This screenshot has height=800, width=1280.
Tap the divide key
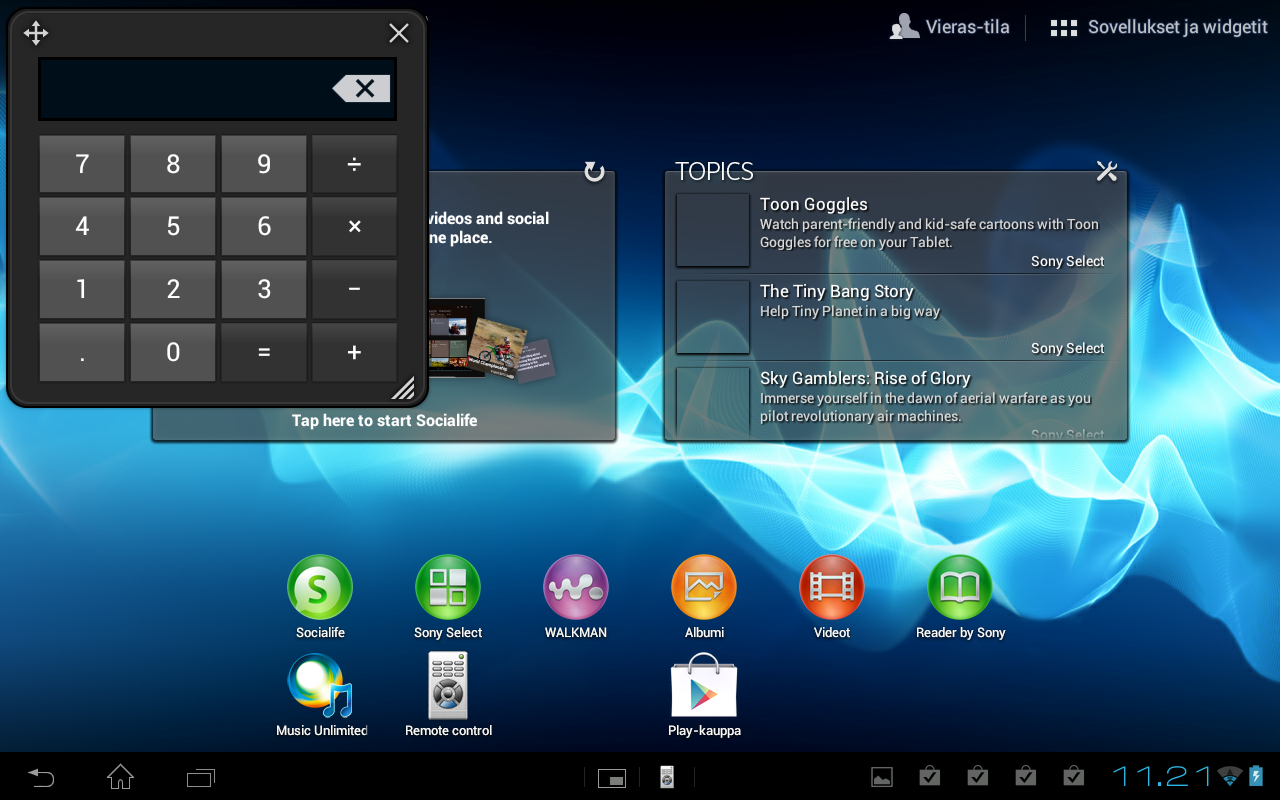point(354,164)
